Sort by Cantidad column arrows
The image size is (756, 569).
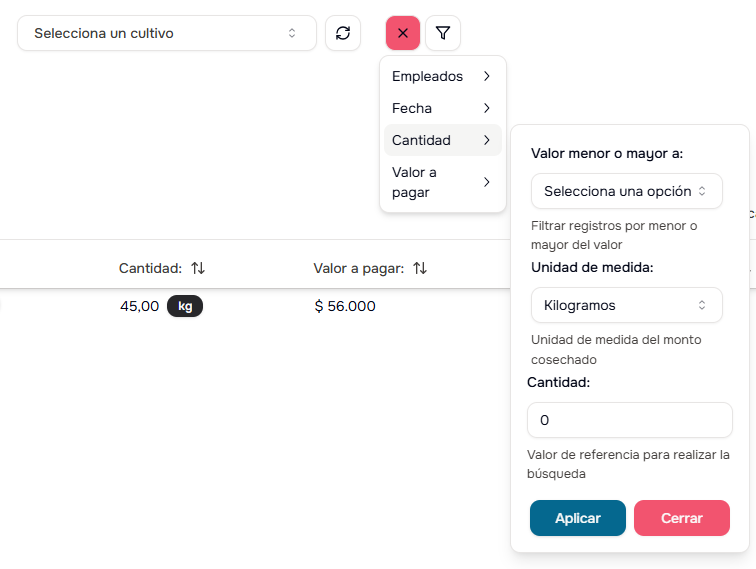pyautogui.click(x=198, y=268)
